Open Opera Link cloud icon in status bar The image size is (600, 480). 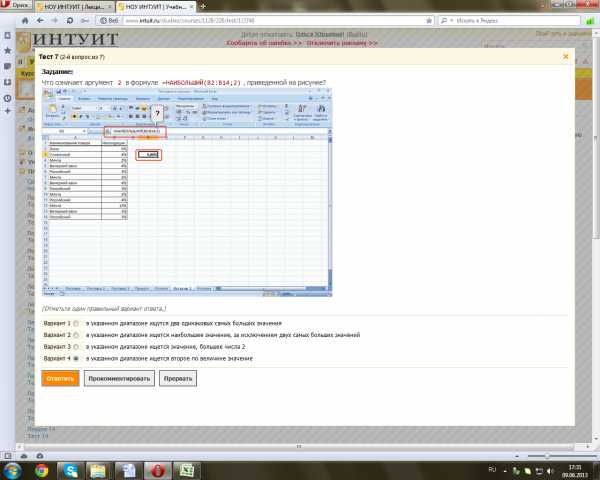(24, 456)
